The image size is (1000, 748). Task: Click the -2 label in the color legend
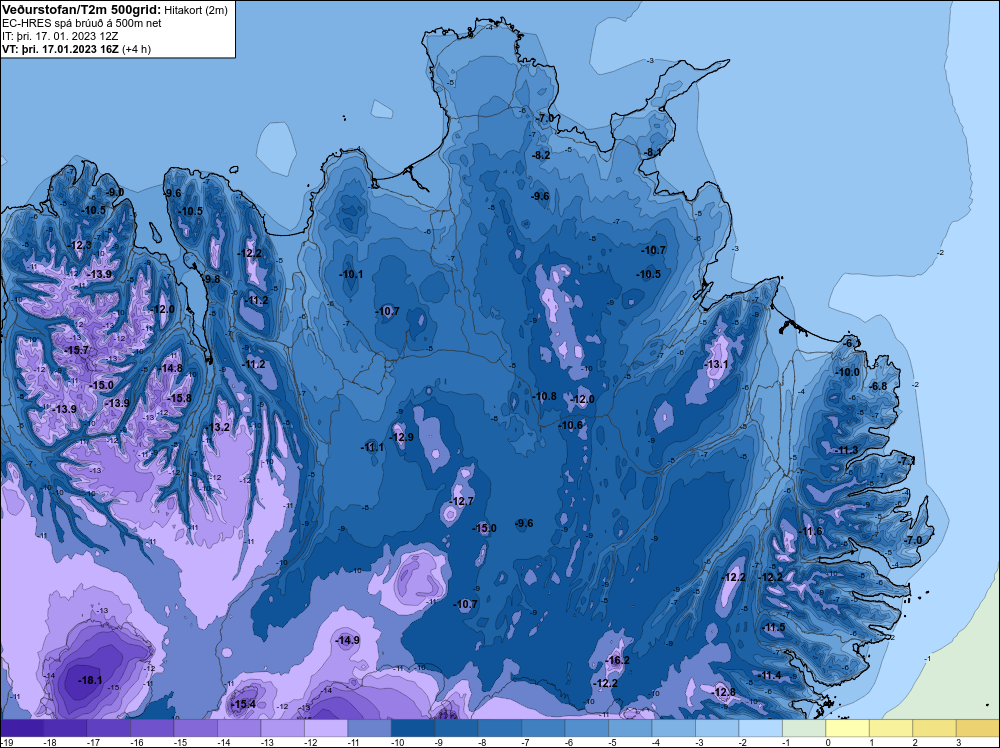click(743, 742)
